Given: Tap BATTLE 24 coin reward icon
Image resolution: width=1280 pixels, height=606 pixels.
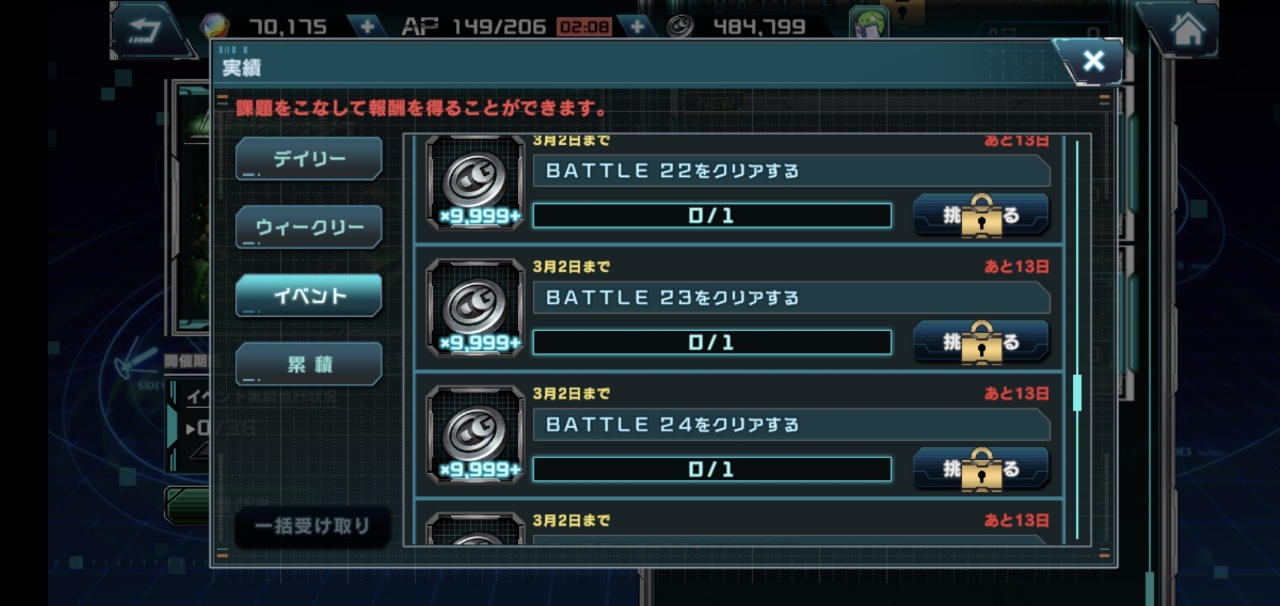Looking at the screenshot, I should [x=475, y=435].
